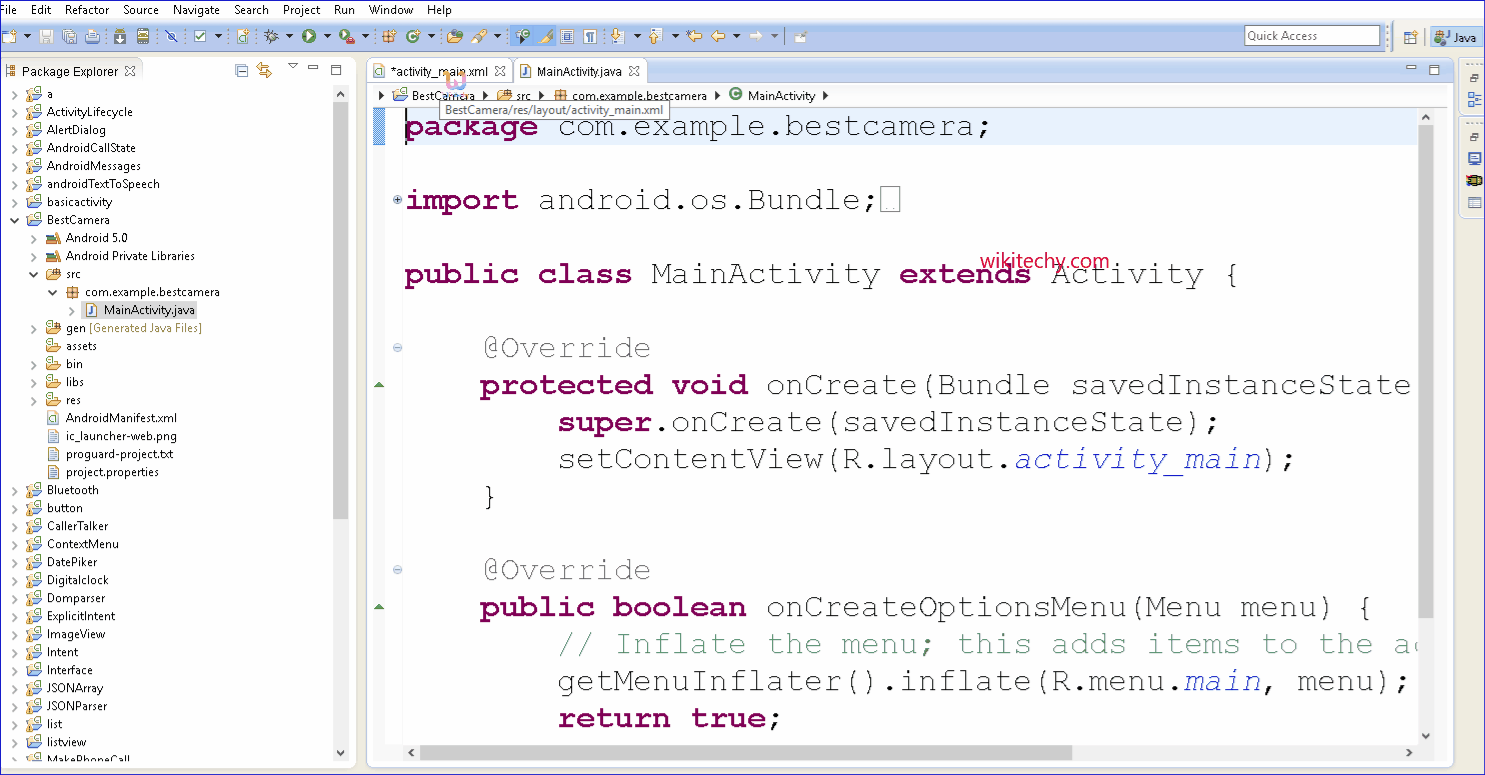Toggle Link with Editor in Package Explorer

click(264, 70)
